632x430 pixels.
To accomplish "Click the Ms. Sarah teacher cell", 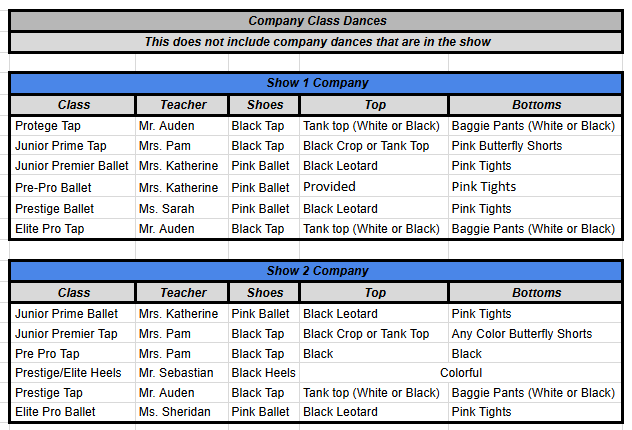I will click(x=181, y=209).
